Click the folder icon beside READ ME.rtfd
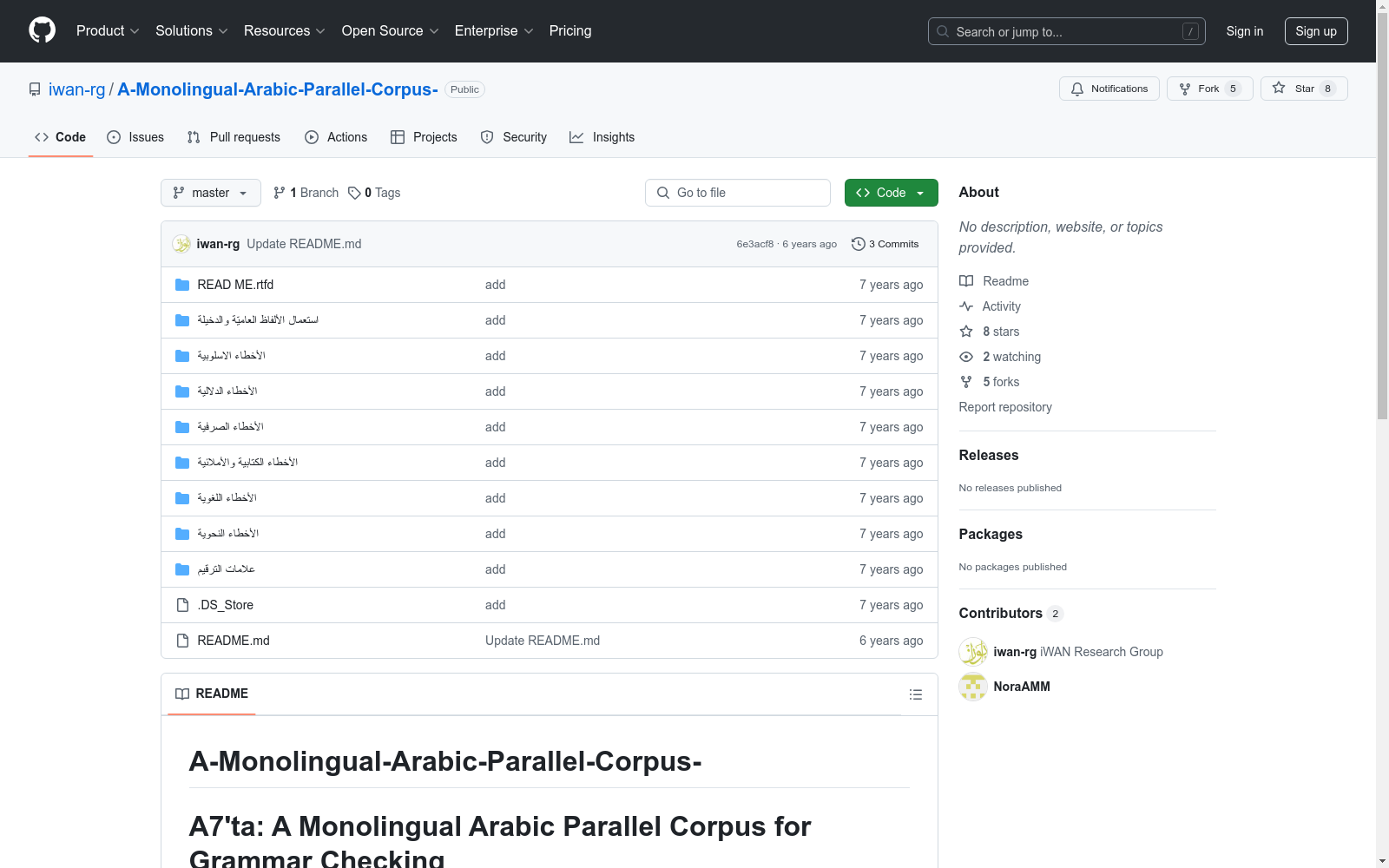The width and height of the screenshot is (1389, 868). point(182,285)
